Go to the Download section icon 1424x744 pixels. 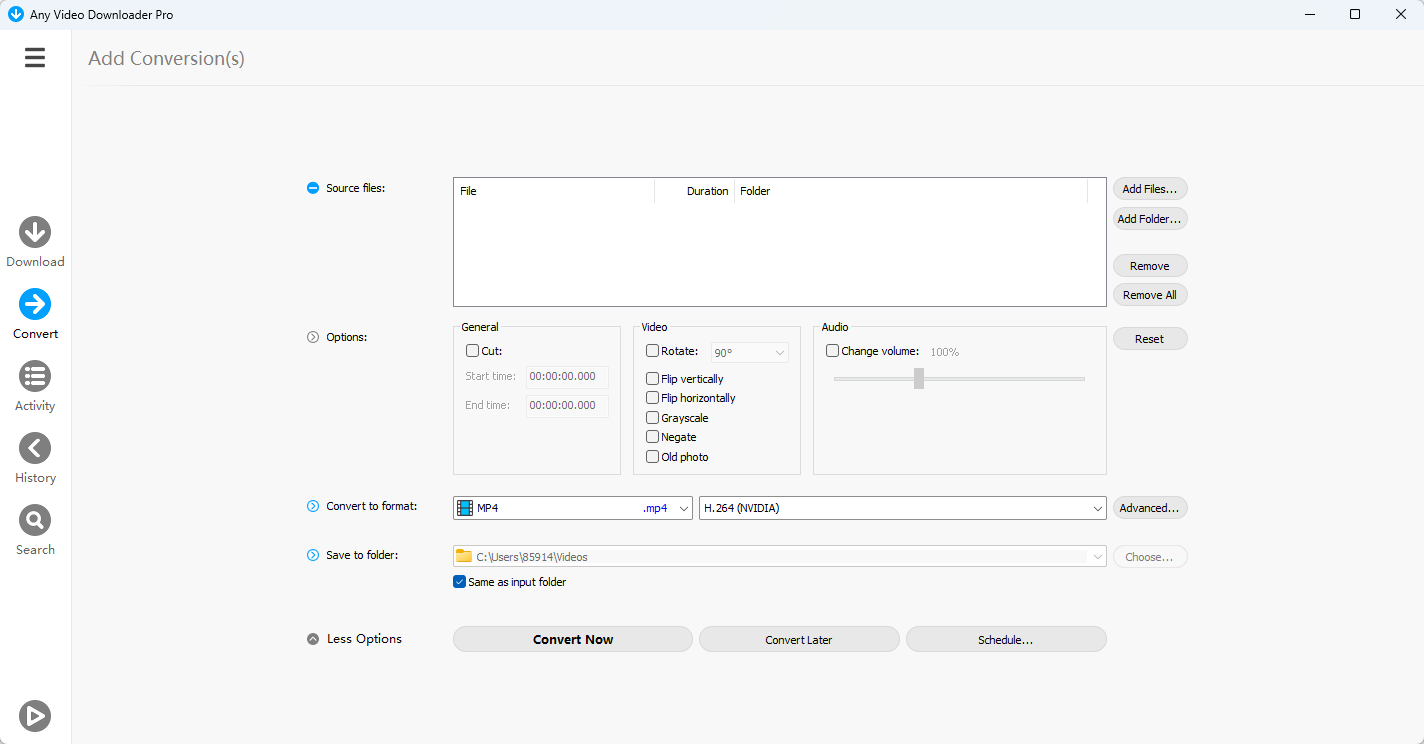tap(35, 232)
